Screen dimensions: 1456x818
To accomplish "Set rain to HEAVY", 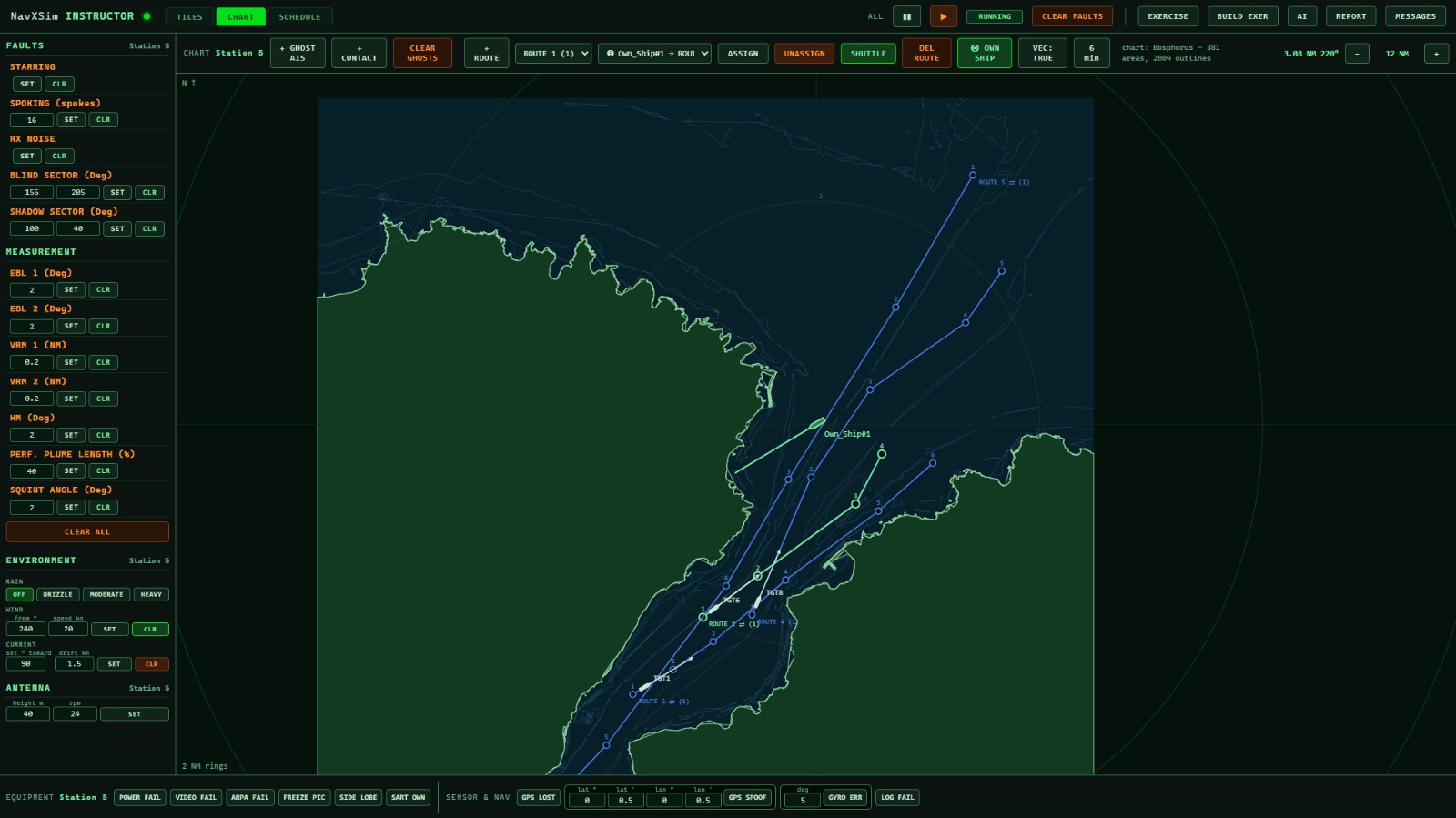I will click(x=151, y=594).
